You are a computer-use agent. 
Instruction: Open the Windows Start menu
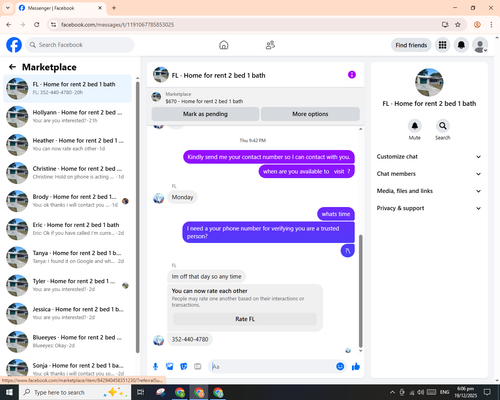coord(9,392)
